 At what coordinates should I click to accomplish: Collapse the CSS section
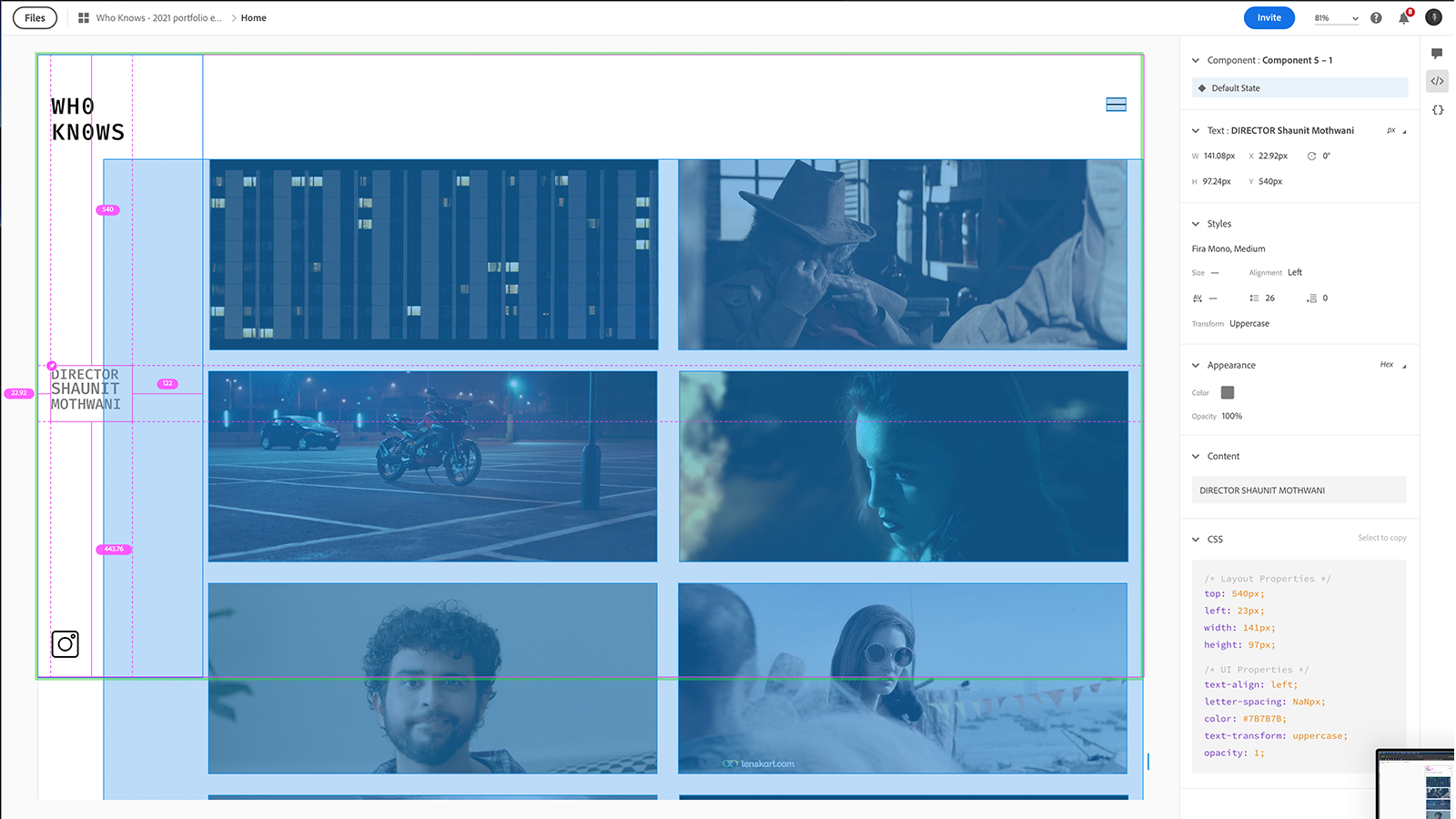coord(1196,540)
